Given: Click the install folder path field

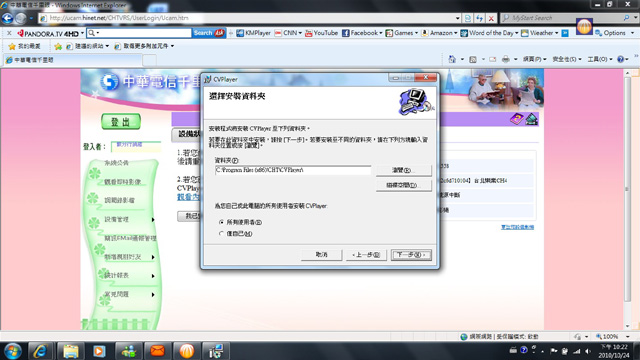Looking at the screenshot, I should (x=293, y=170).
